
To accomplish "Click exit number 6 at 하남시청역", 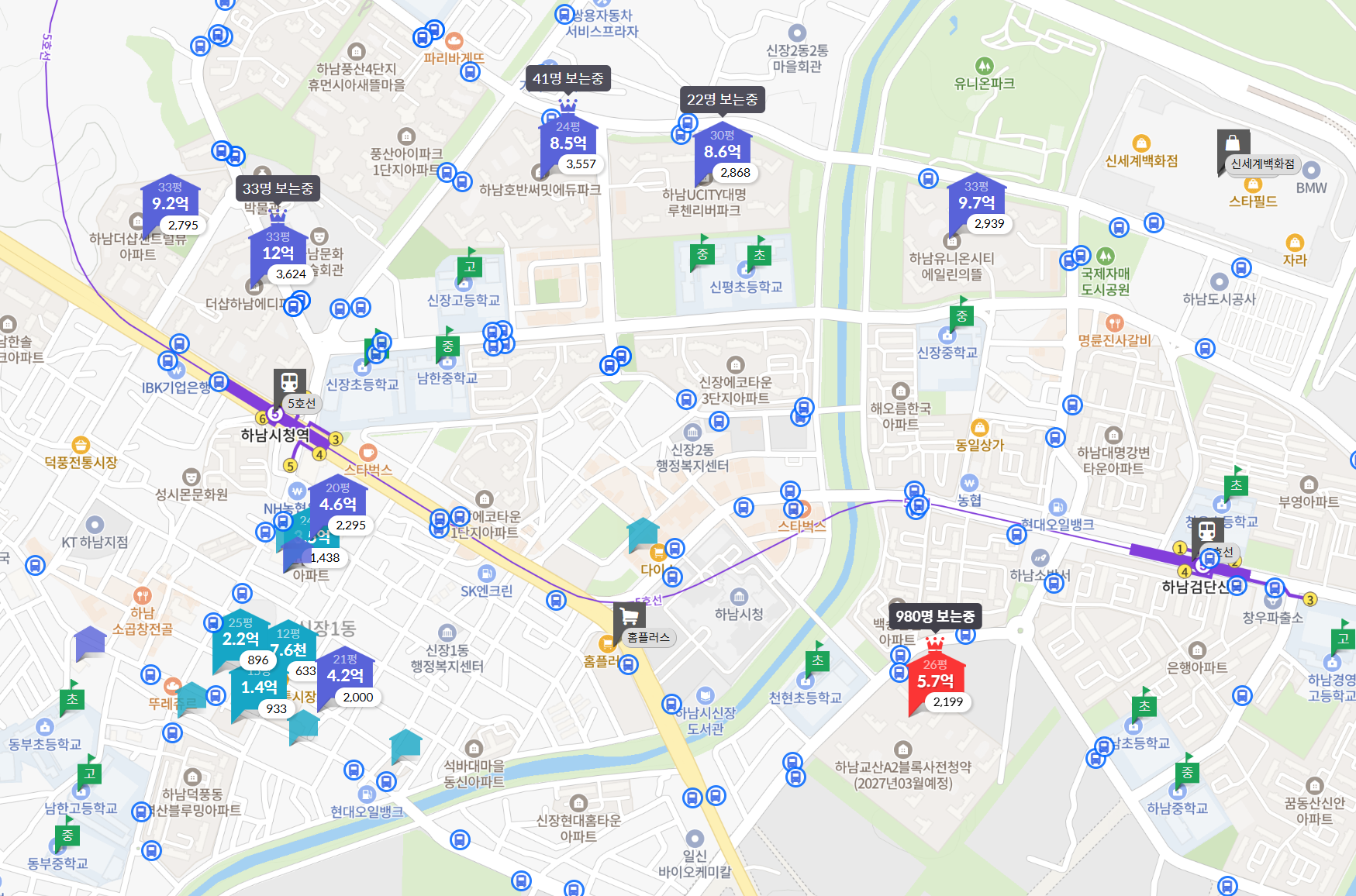I will (x=262, y=419).
